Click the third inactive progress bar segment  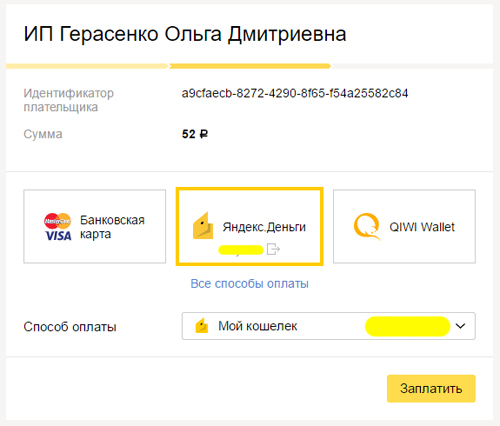[412, 66]
